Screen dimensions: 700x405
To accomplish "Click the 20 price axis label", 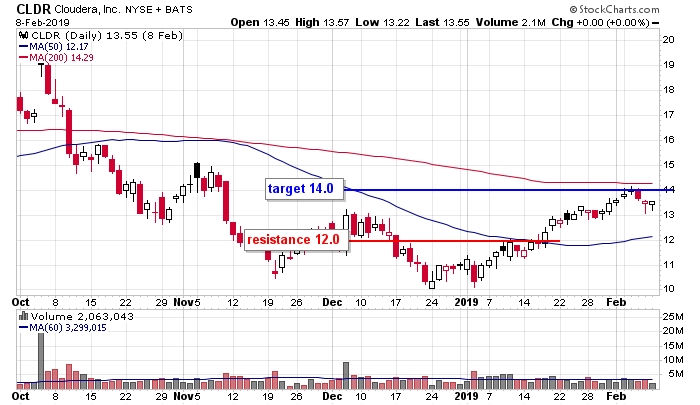I will click(x=668, y=40).
